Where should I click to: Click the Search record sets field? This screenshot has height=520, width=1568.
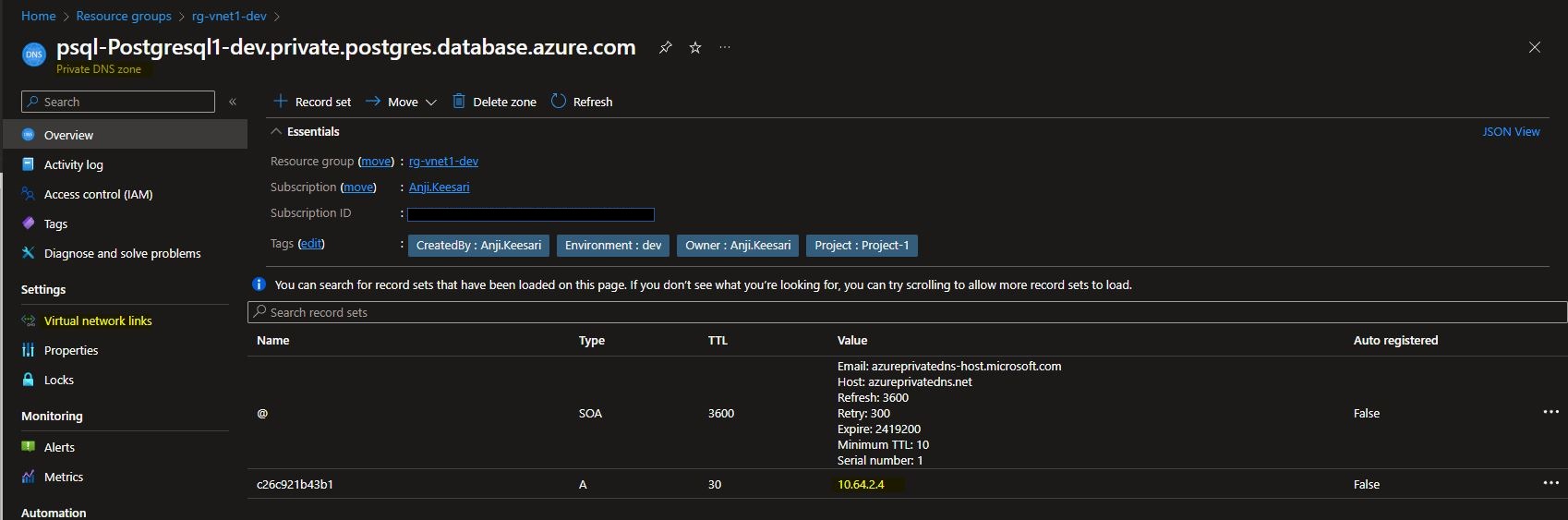tap(907, 312)
